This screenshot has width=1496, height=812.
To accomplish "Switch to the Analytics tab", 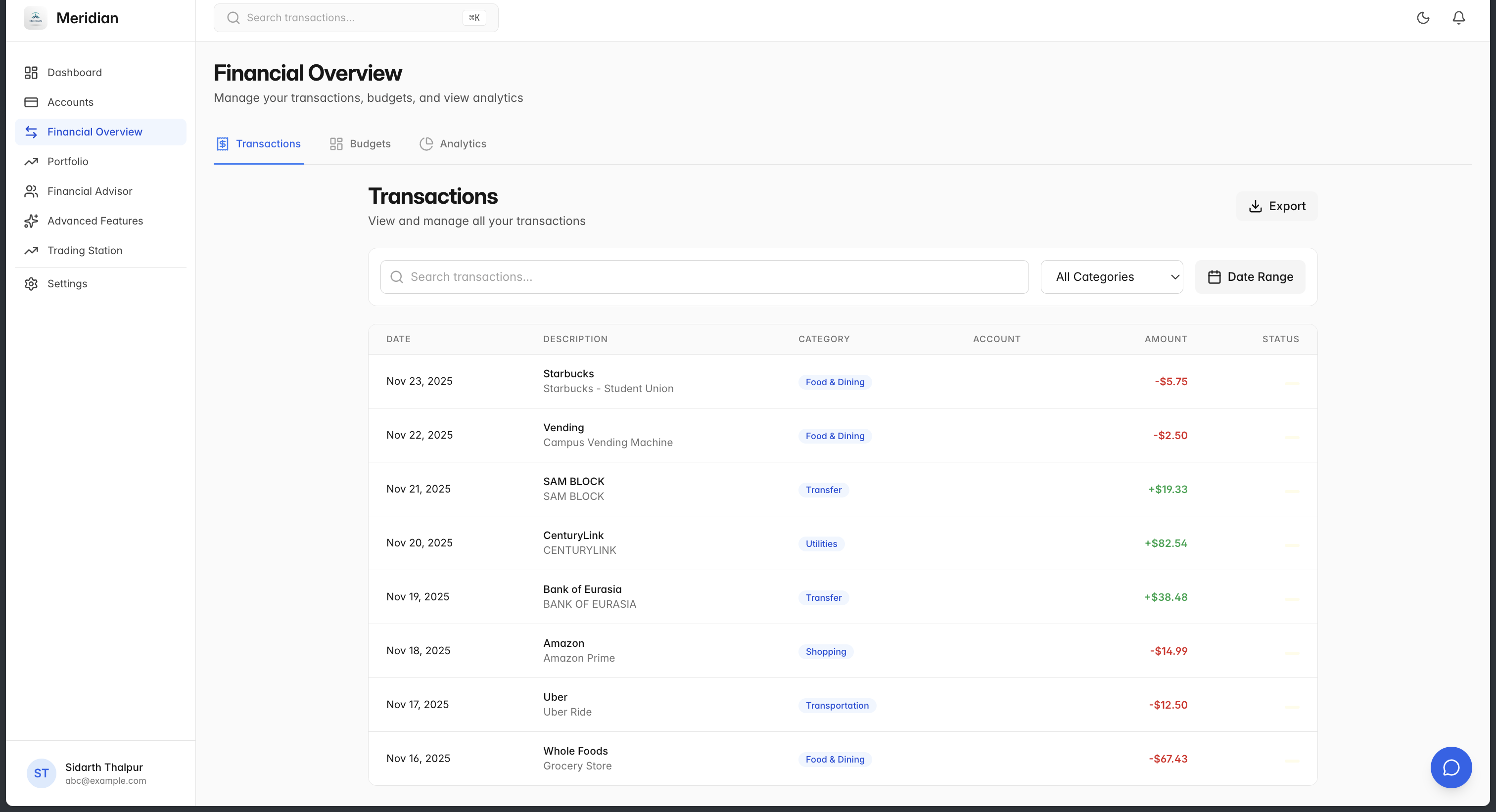I will click(x=453, y=144).
